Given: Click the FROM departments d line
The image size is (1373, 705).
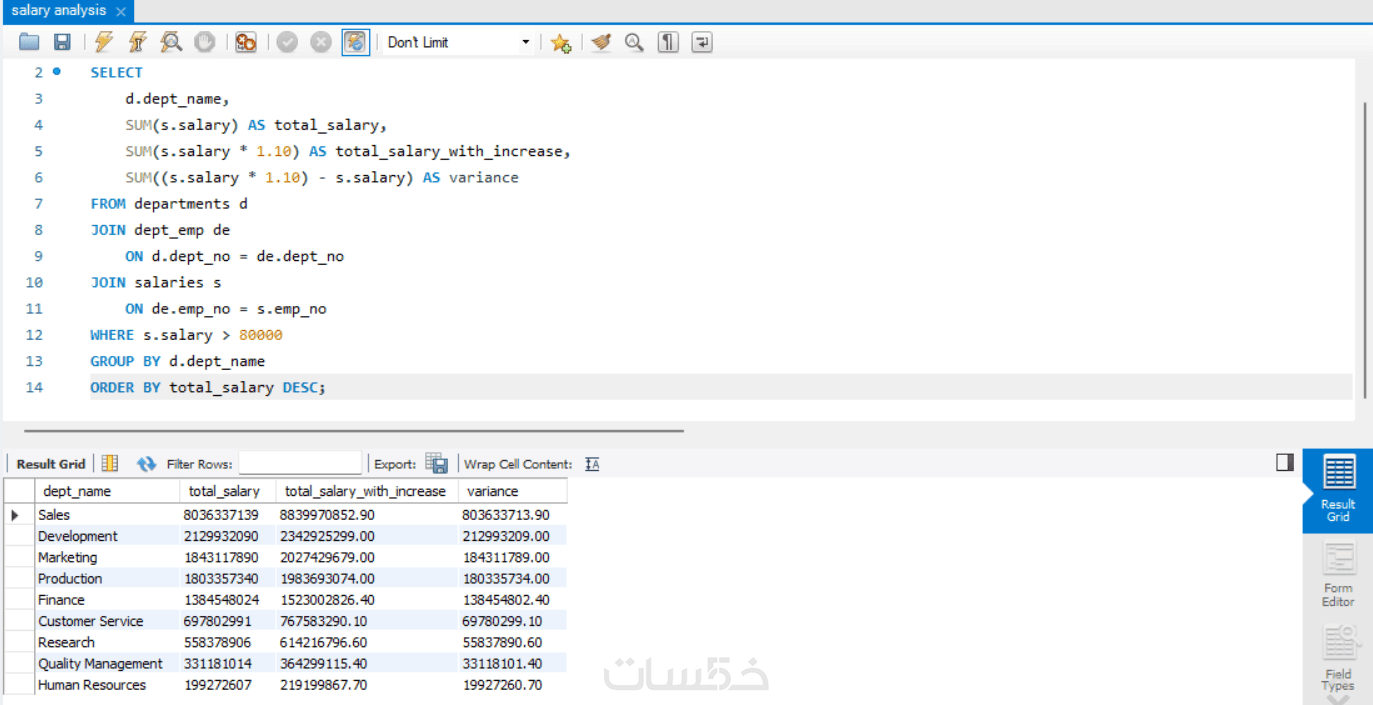Looking at the screenshot, I should pyautogui.click(x=169, y=203).
